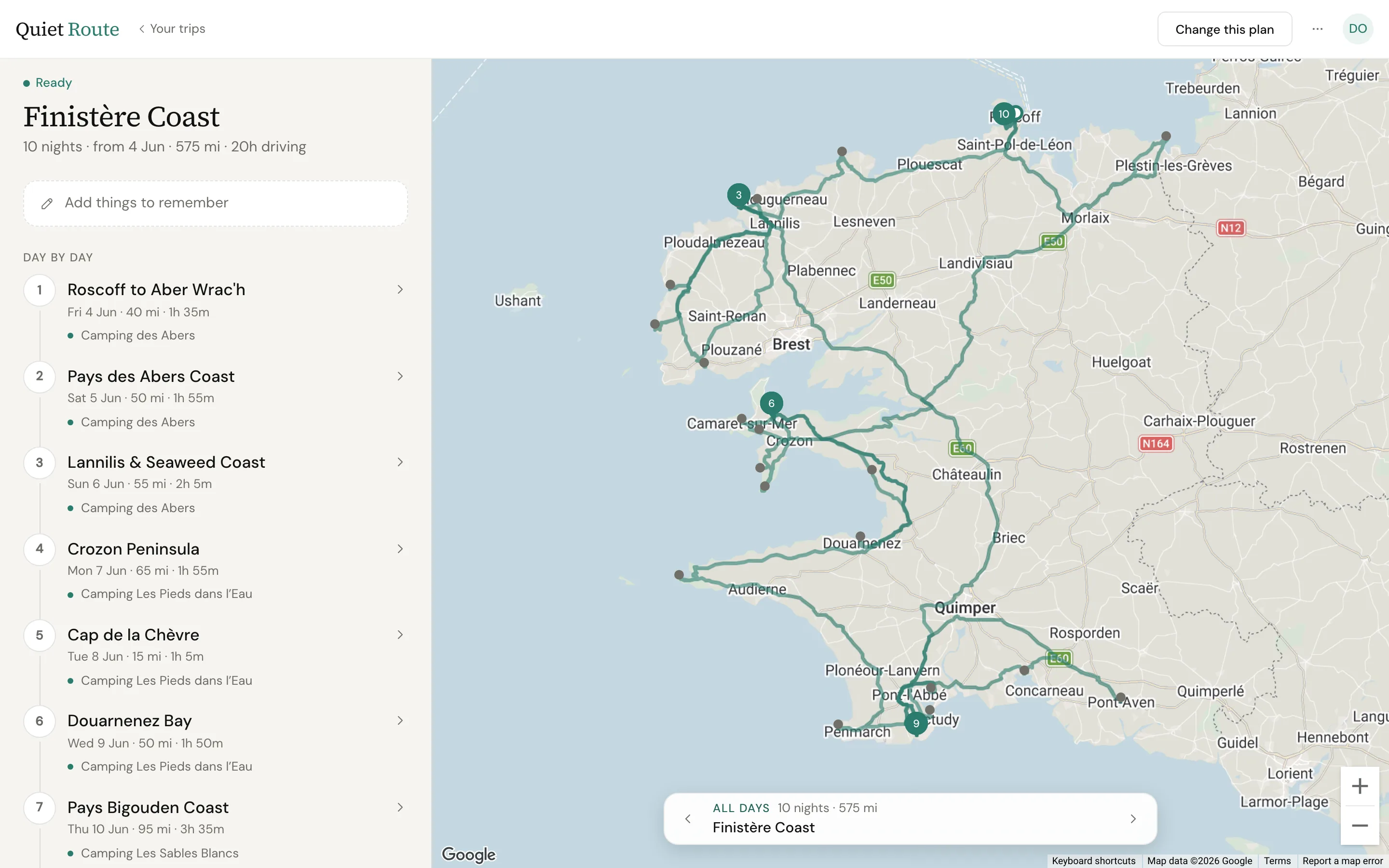
Task: Select day 1 number circle
Action: pos(40,290)
